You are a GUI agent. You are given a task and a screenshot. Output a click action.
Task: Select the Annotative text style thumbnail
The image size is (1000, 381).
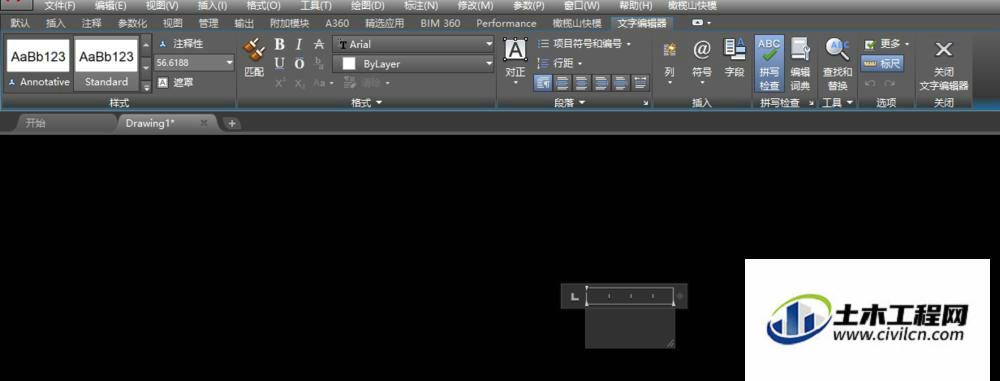tap(38, 64)
